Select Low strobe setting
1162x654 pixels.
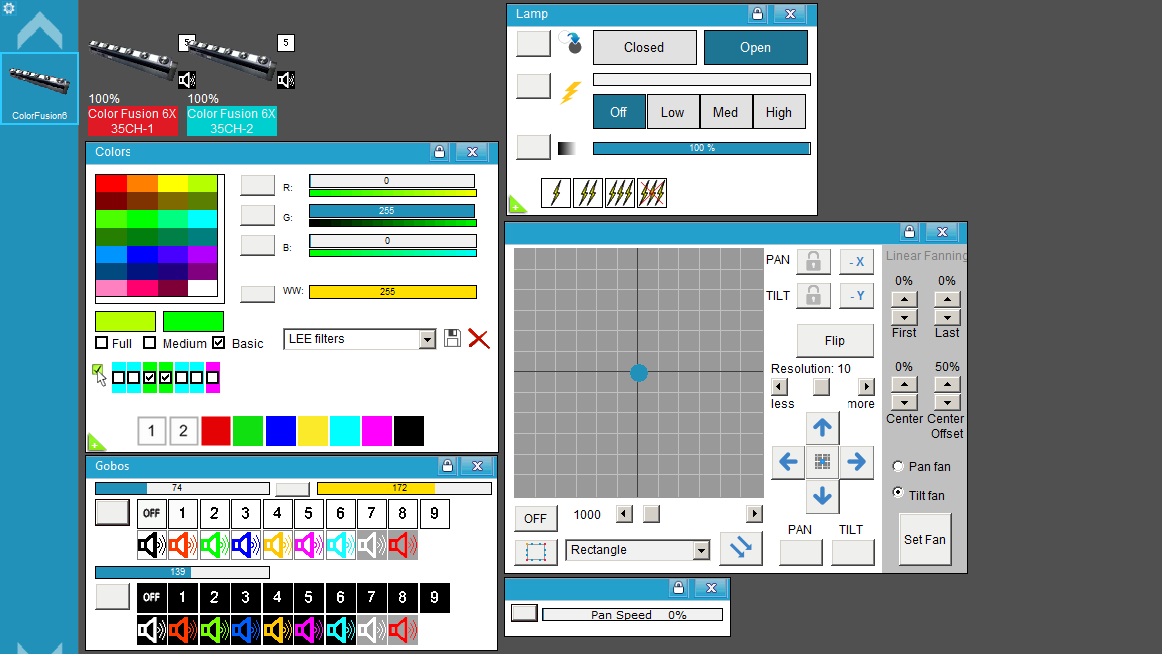pos(672,113)
